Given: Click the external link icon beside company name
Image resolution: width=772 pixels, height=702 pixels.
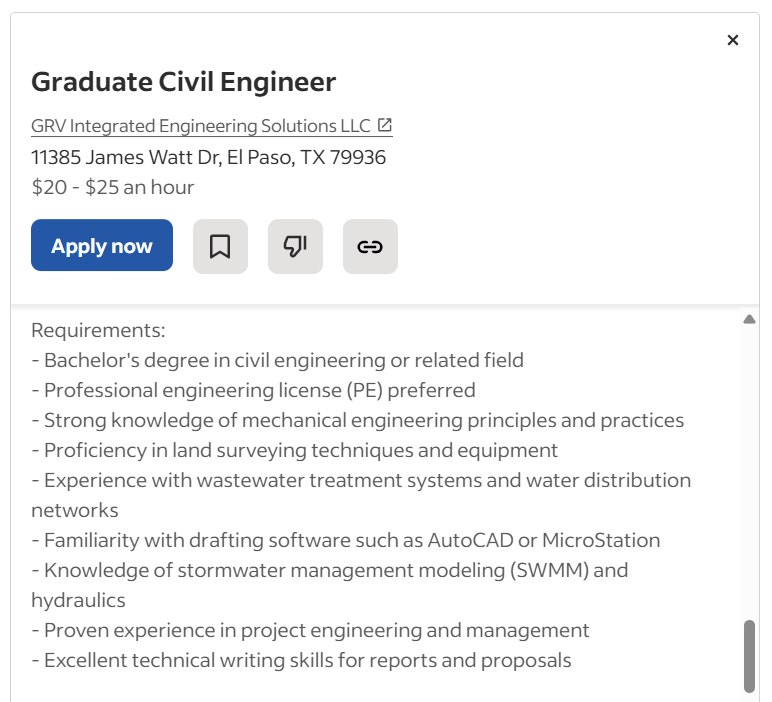Looking at the screenshot, I should pos(385,126).
